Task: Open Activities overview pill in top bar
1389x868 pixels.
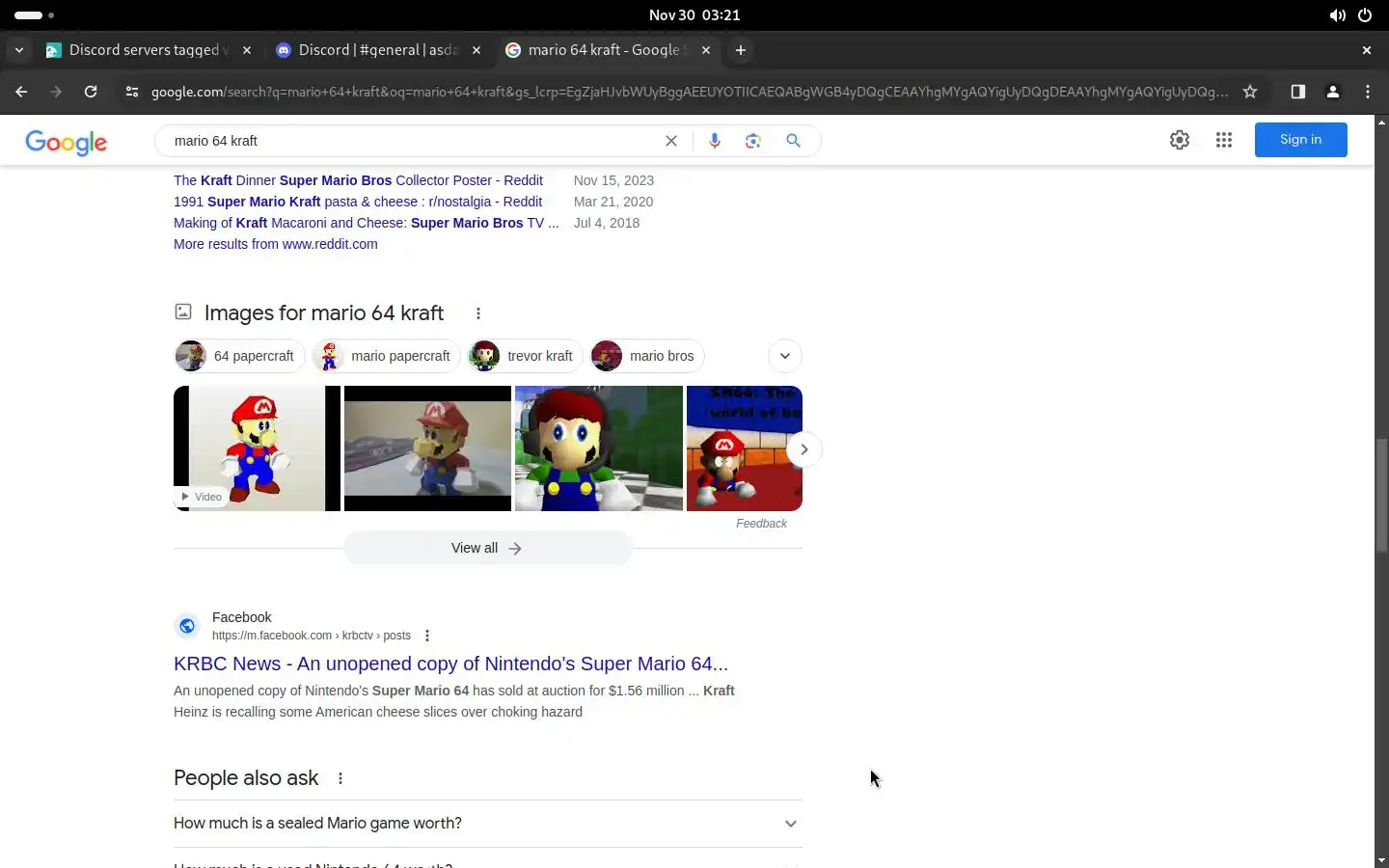Action: (35, 15)
